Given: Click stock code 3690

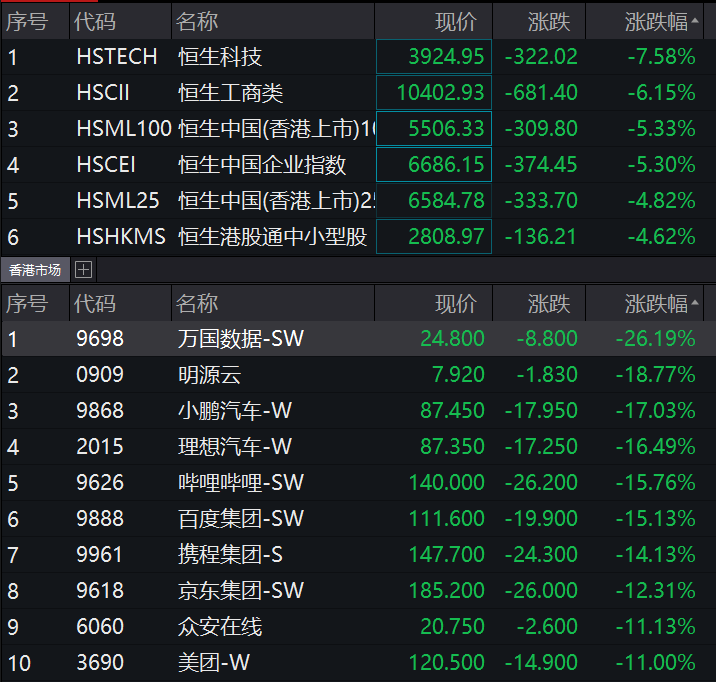Looking at the screenshot, I should click(100, 663).
